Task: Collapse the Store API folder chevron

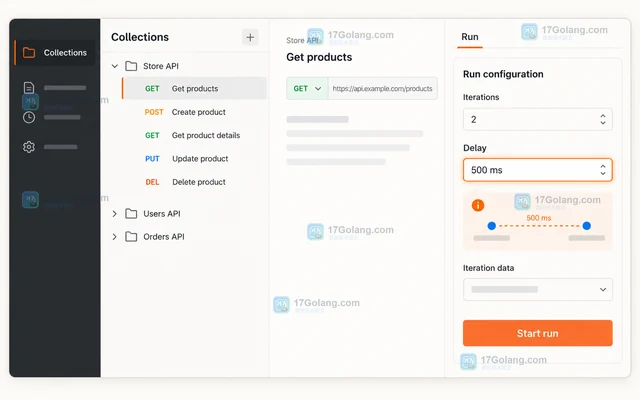Action: (x=115, y=66)
